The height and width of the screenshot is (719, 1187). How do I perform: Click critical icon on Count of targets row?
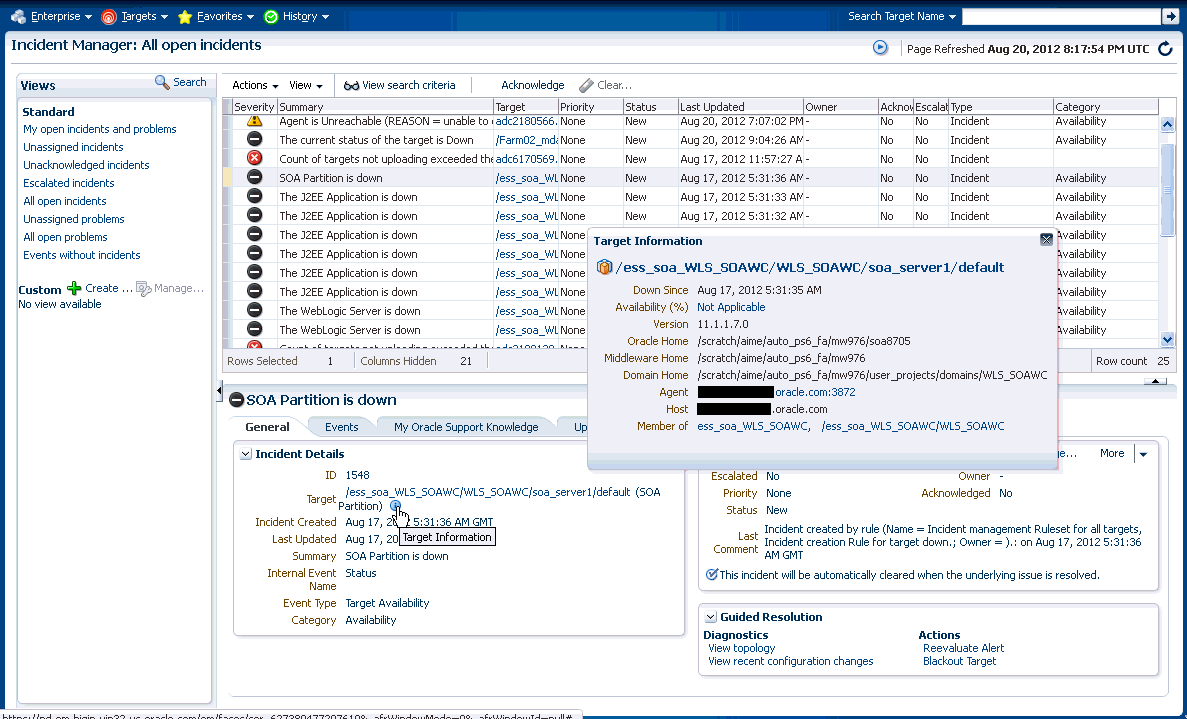254,158
